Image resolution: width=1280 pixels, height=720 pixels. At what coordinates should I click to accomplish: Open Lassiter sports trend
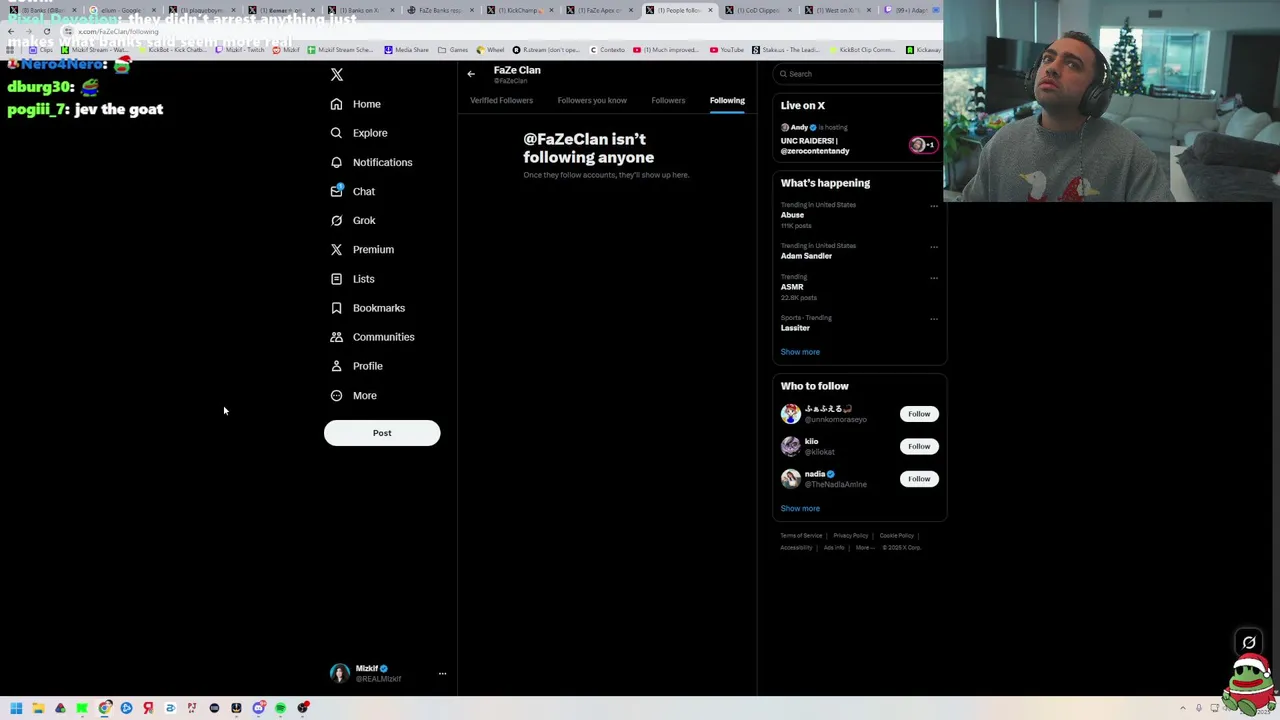pos(795,328)
